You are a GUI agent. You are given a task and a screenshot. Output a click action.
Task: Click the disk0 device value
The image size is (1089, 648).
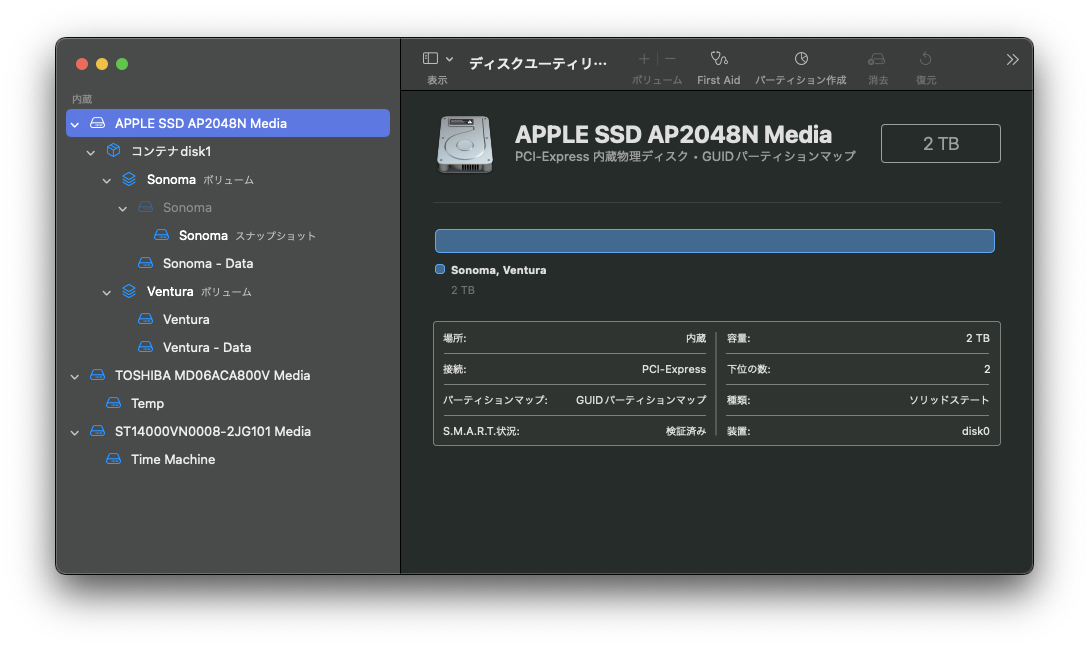click(x=975, y=431)
